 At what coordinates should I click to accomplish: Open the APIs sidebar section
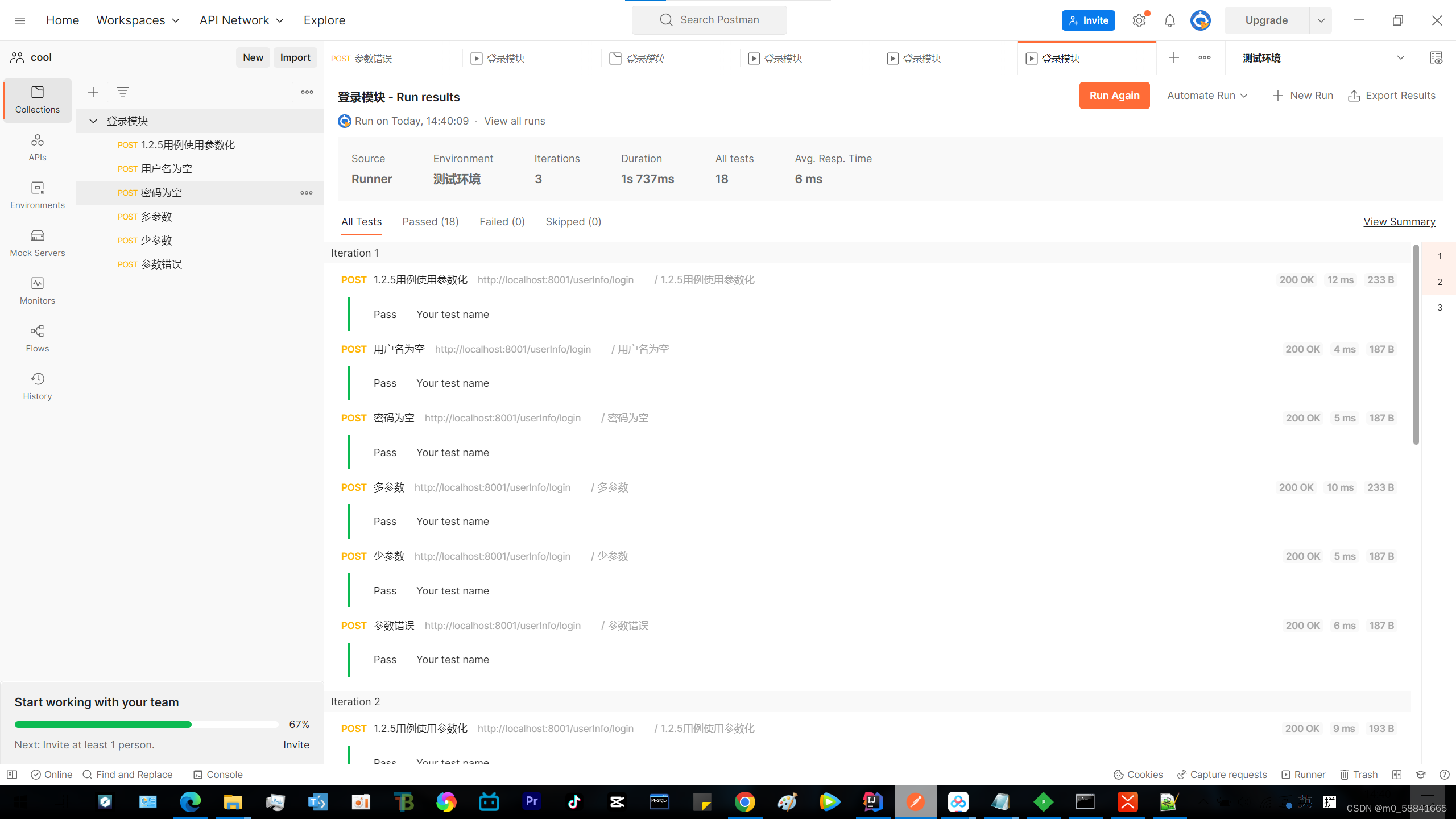(x=38, y=147)
